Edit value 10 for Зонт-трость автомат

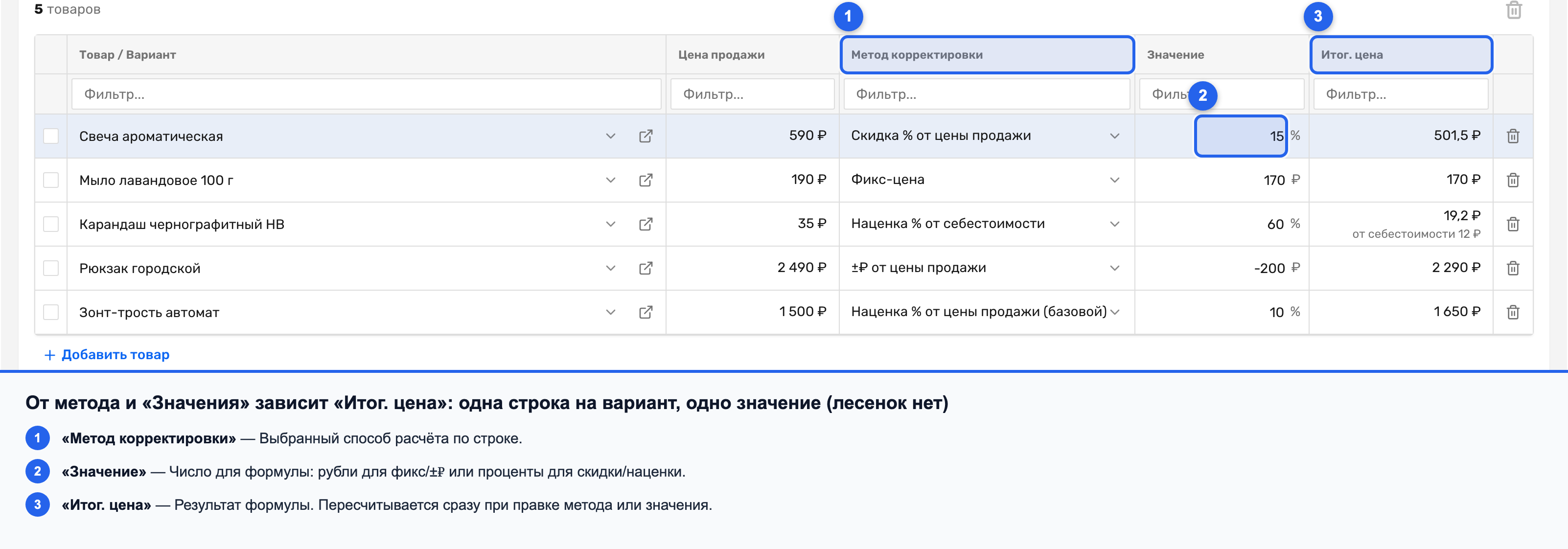pyautogui.click(x=1276, y=312)
